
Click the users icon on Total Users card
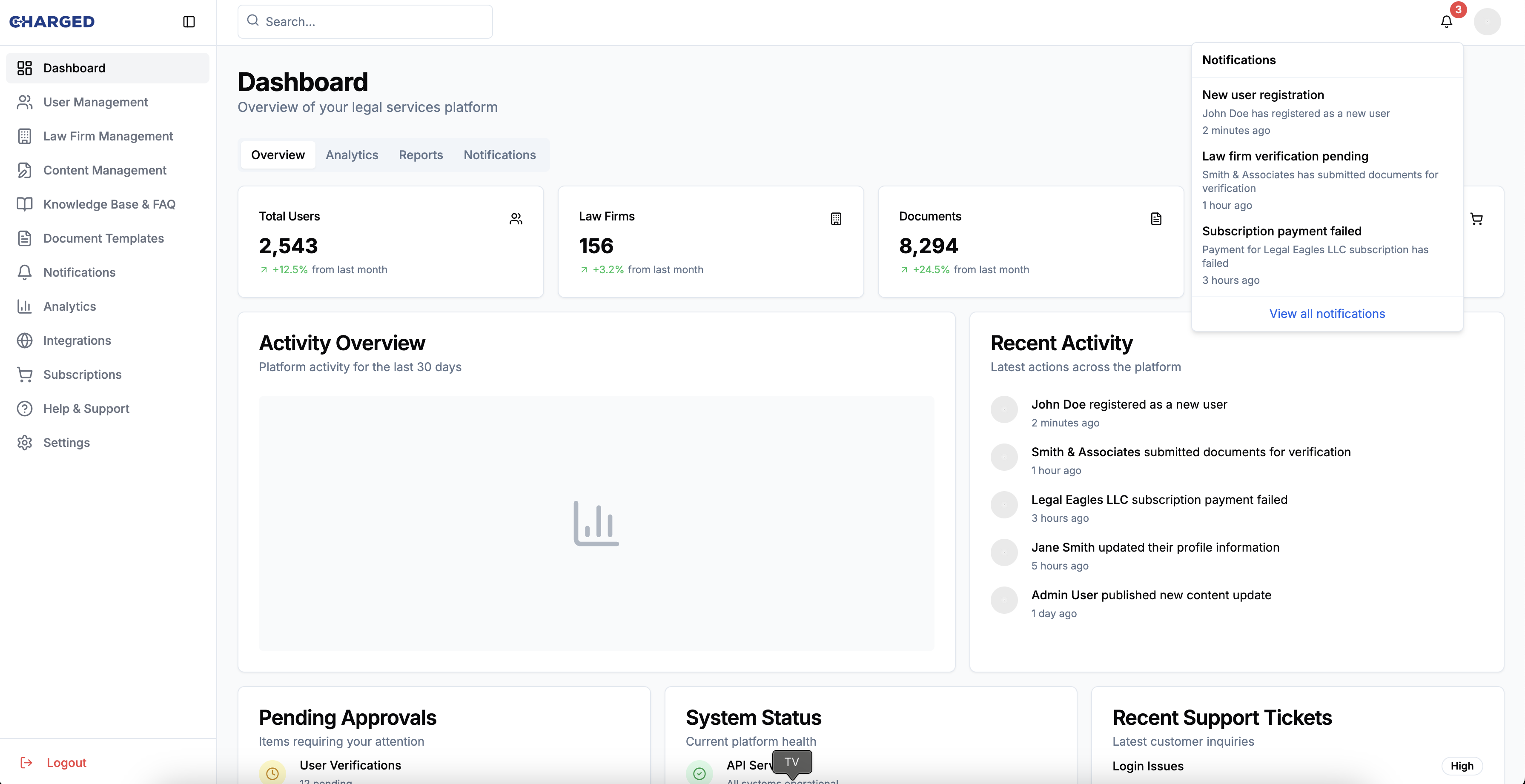pos(516,219)
